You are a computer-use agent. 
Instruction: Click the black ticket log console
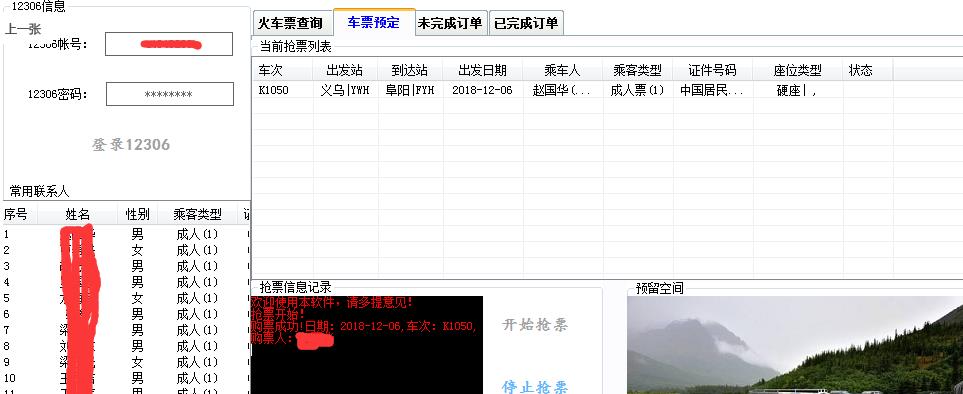(367, 345)
